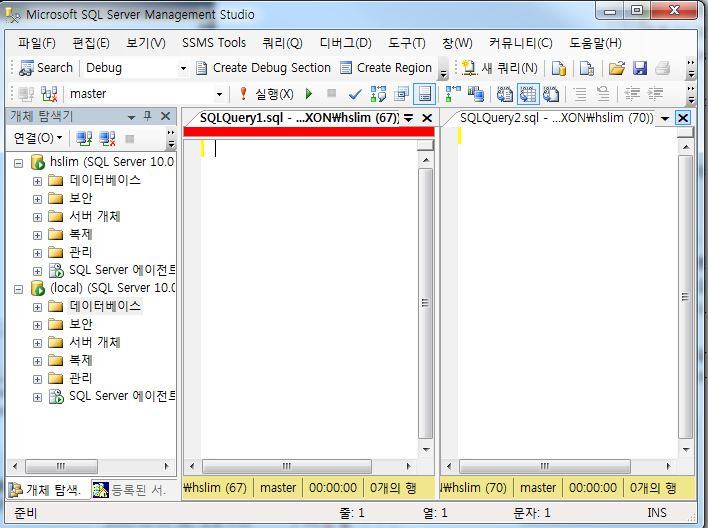This screenshot has width=708, height=528.
Task: Switch to 등록된 서버 bottom tab
Action: [x=131, y=490]
